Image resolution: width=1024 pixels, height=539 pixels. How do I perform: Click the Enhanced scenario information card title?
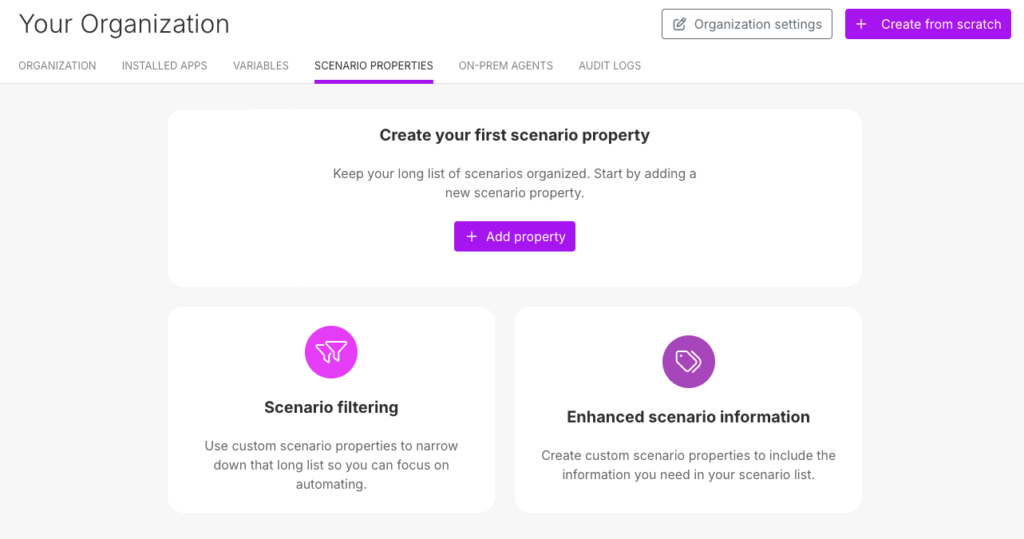pos(688,417)
